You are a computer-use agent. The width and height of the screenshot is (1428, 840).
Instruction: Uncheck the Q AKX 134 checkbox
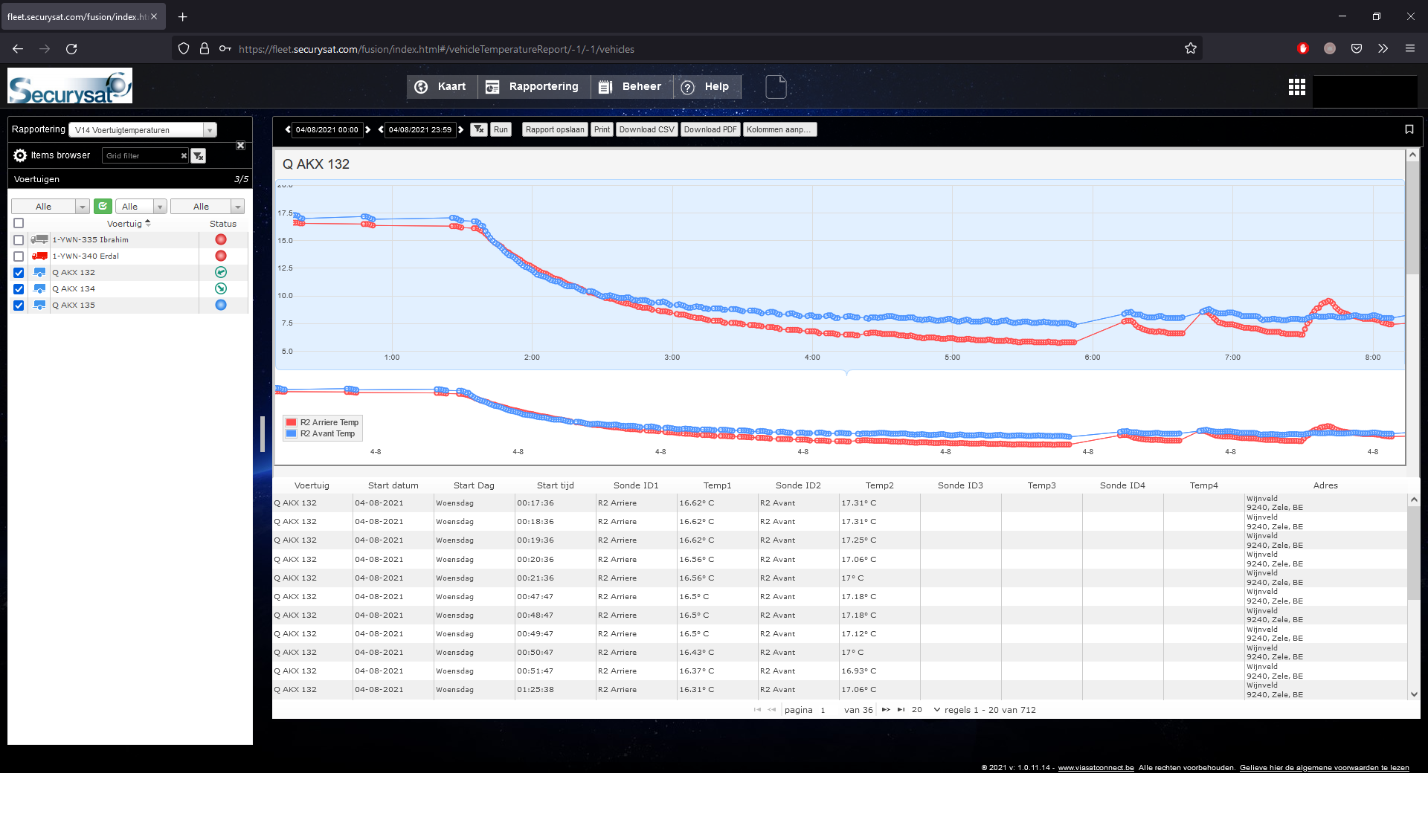click(x=19, y=289)
